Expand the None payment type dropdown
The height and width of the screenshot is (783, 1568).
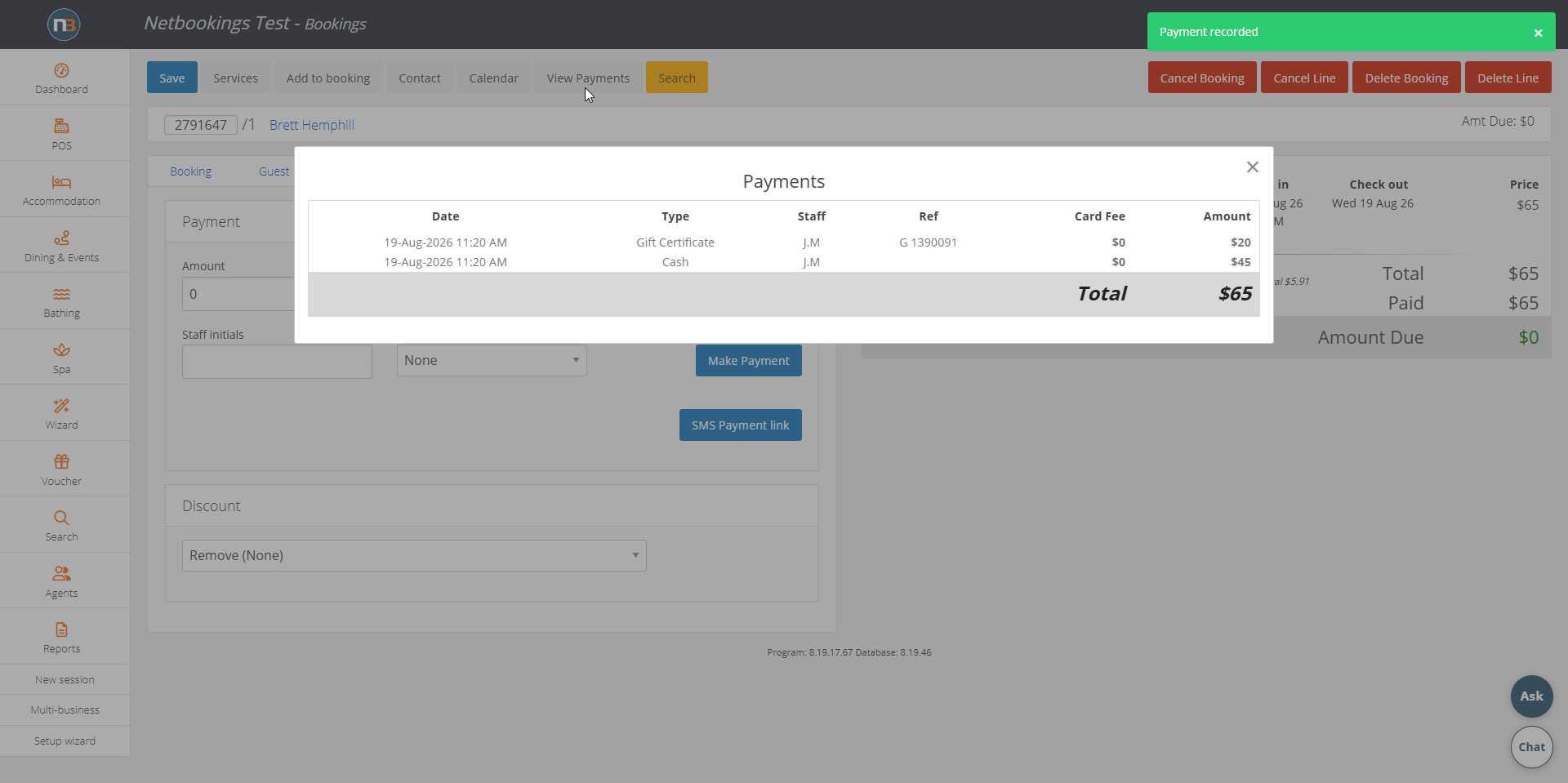492,360
